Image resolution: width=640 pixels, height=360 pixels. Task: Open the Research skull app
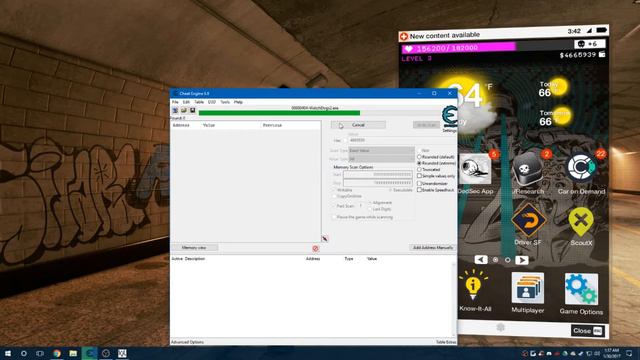pyautogui.click(x=527, y=169)
